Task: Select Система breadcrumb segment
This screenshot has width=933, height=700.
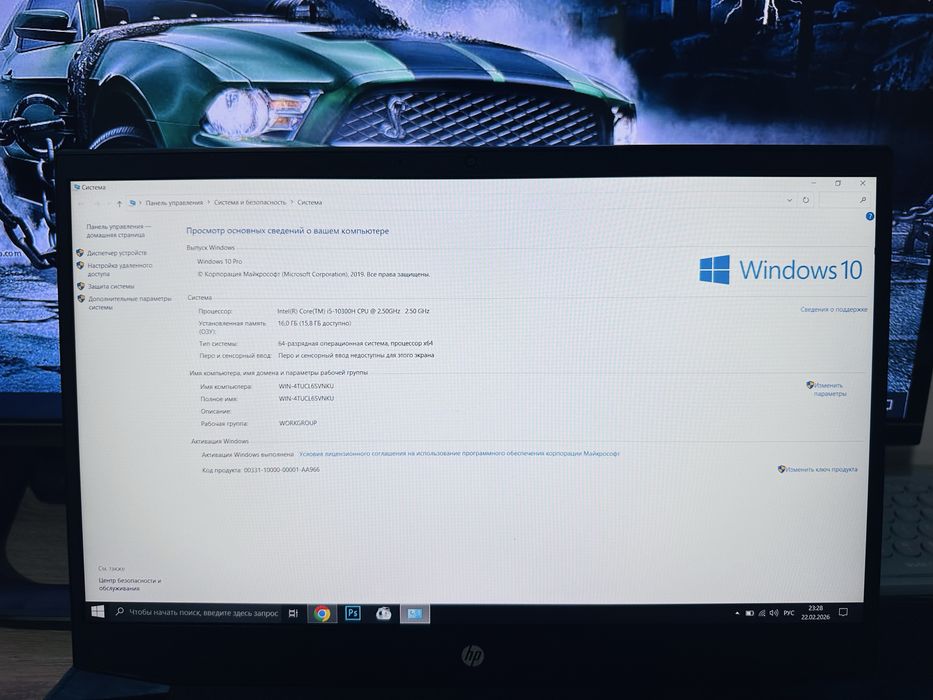Action: [309, 202]
